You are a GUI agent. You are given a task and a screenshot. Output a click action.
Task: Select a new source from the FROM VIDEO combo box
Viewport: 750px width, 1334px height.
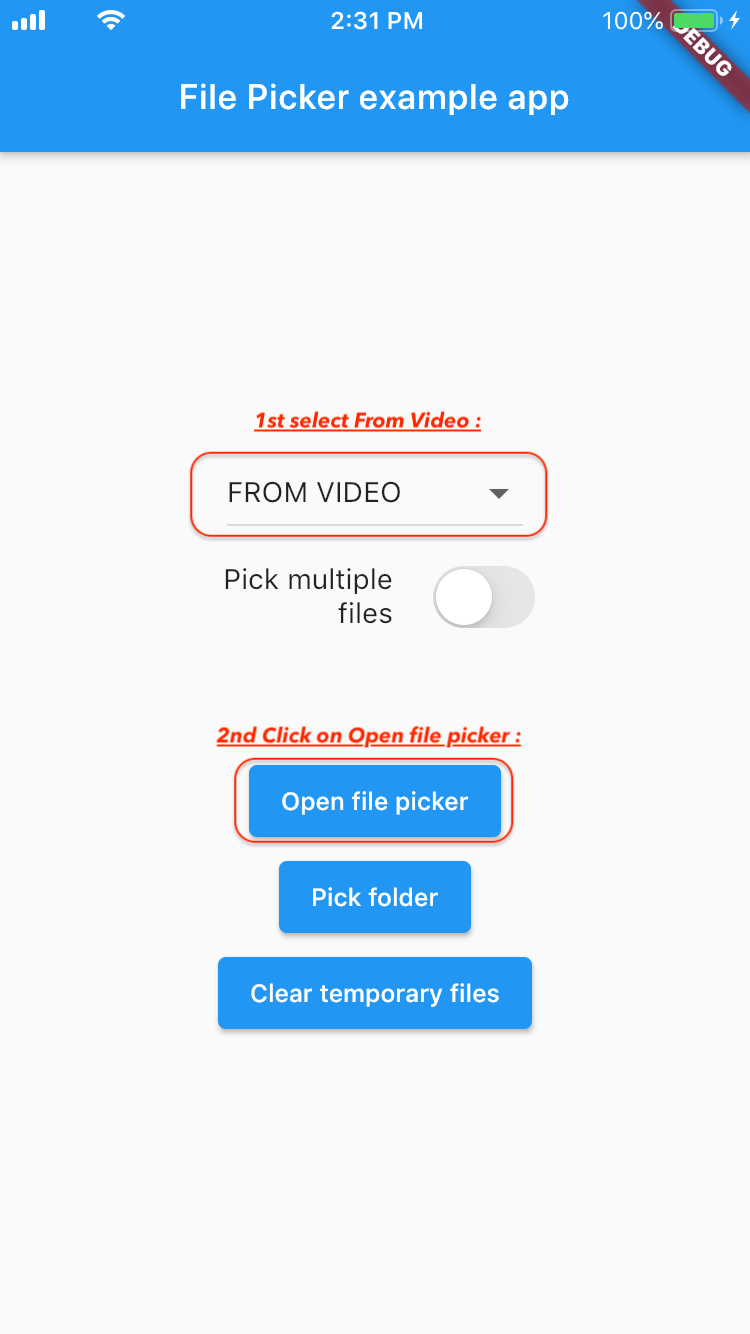[x=367, y=493]
